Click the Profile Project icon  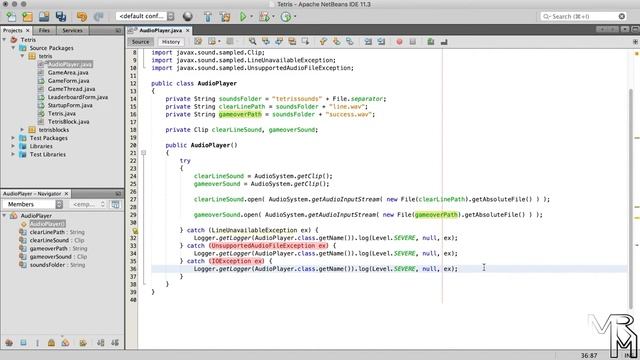point(286,17)
